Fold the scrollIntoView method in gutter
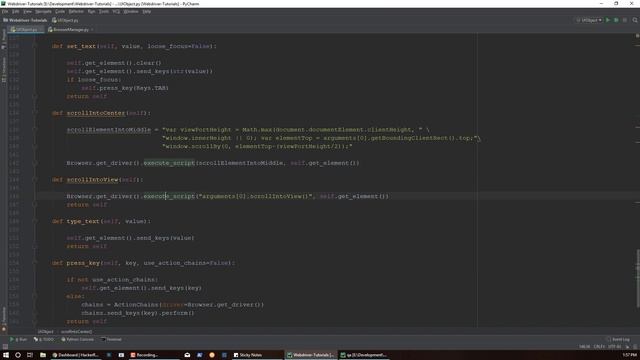 point(35,180)
